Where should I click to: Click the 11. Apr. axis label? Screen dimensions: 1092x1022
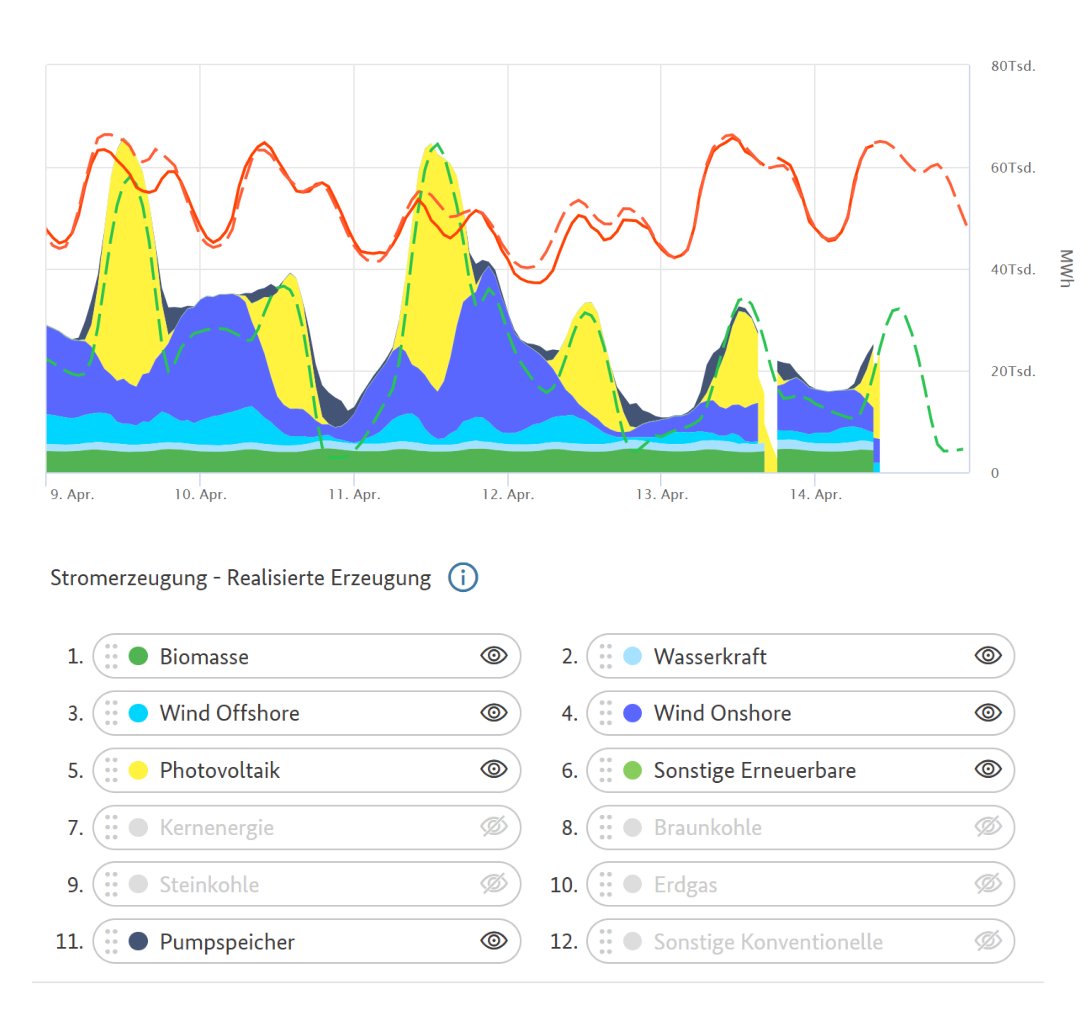tap(354, 494)
